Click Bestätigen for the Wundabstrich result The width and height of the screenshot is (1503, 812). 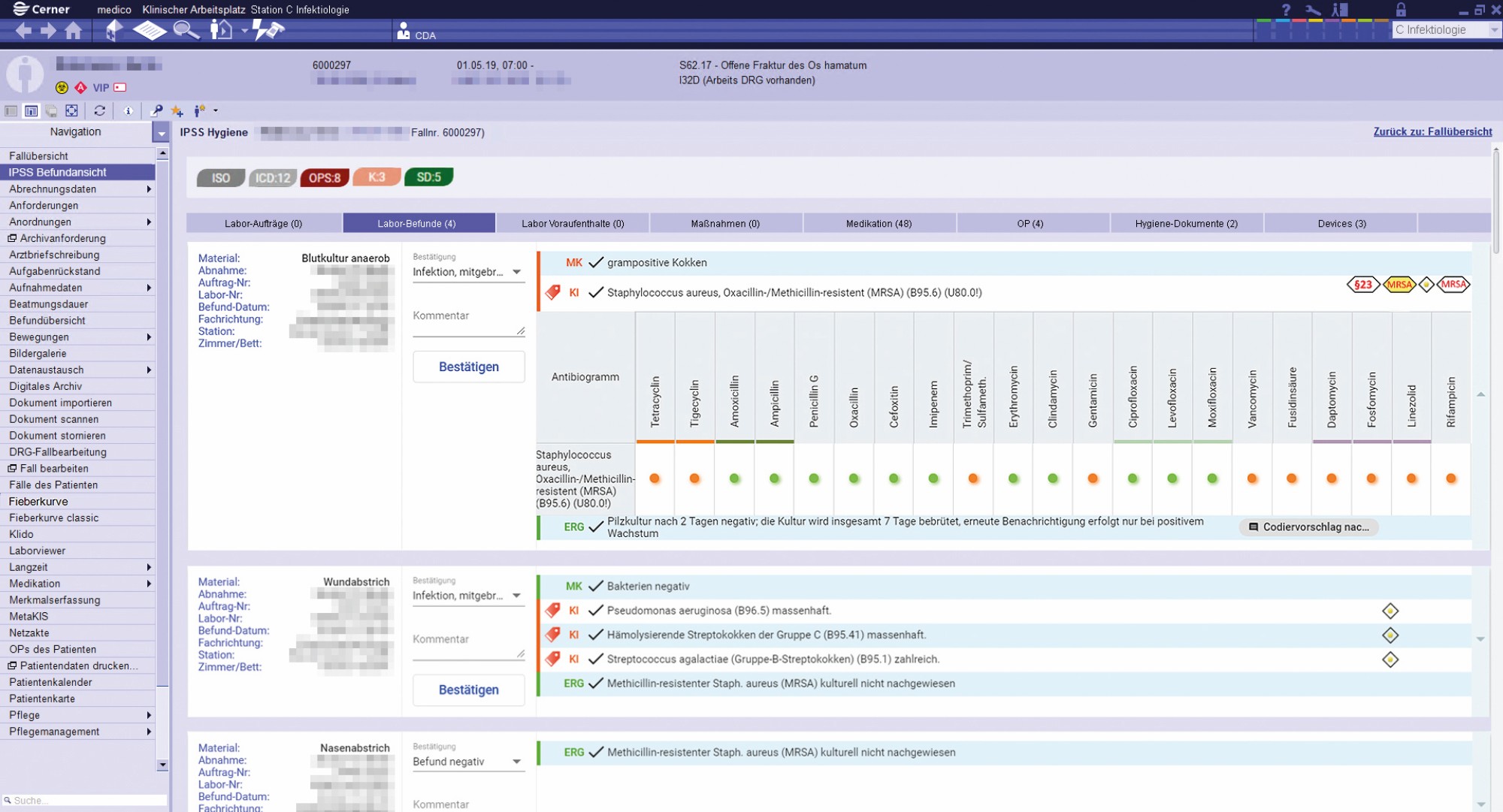469,690
